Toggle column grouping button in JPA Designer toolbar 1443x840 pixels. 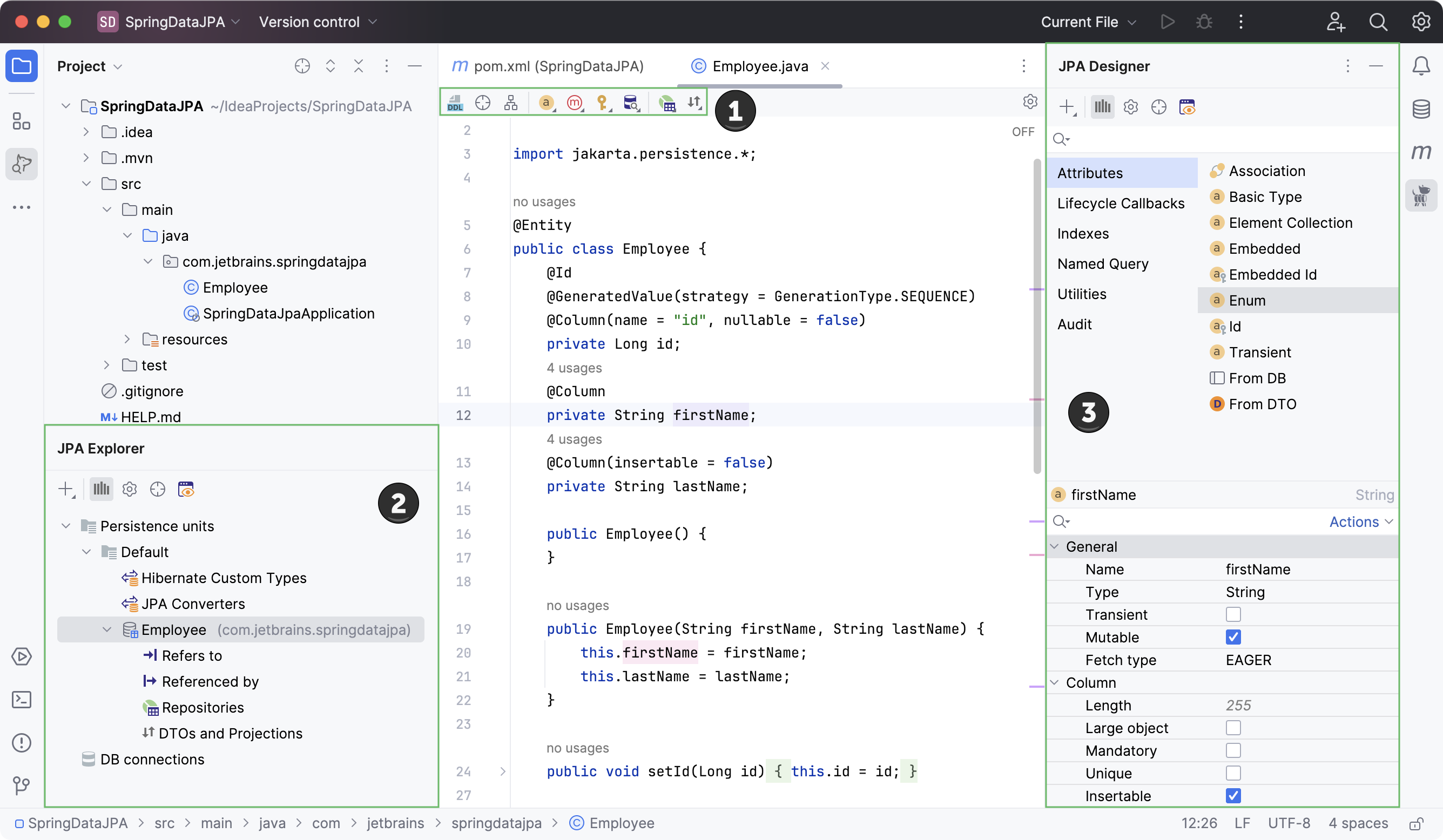point(1102,107)
